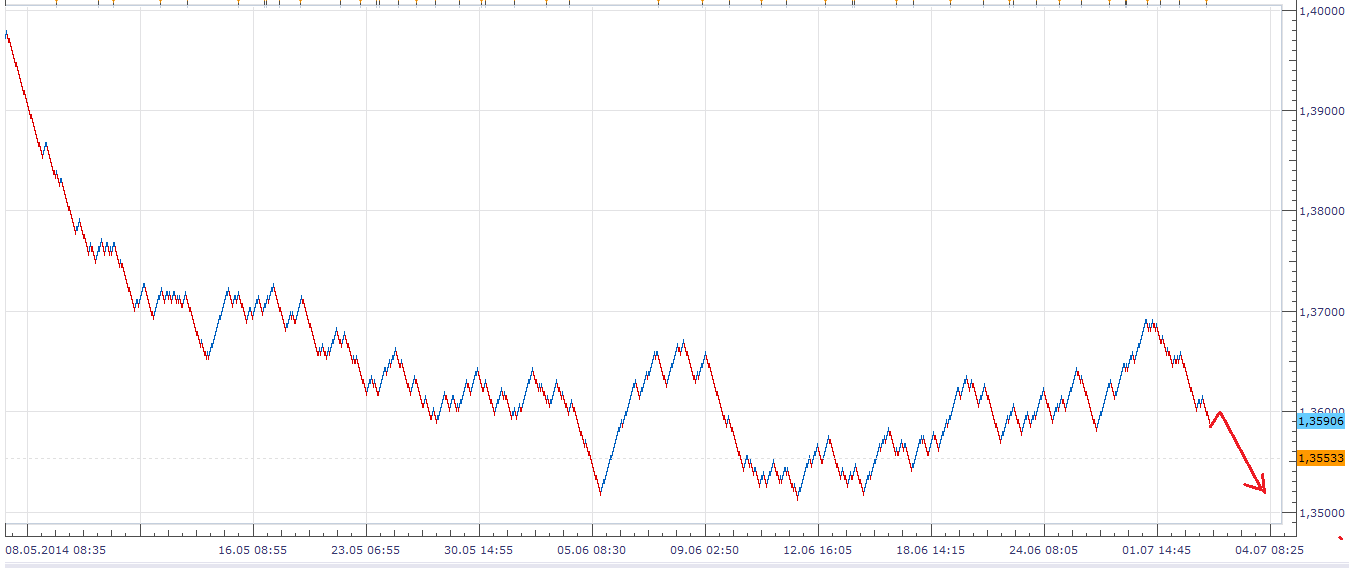Click the 18.06 14:15 time axis label
The height and width of the screenshot is (568, 1350).
[930, 550]
